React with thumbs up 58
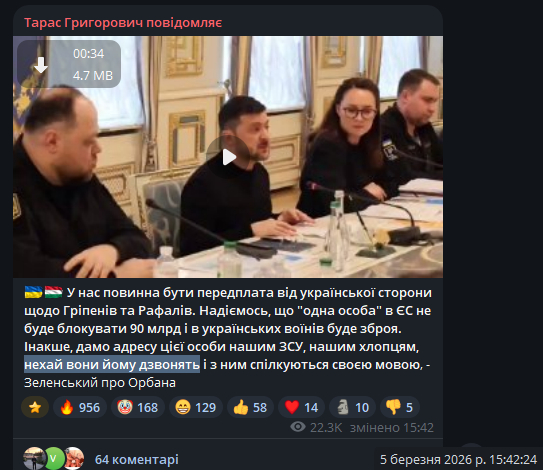The height and width of the screenshot is (470, 543). click(x=250, y=407)
